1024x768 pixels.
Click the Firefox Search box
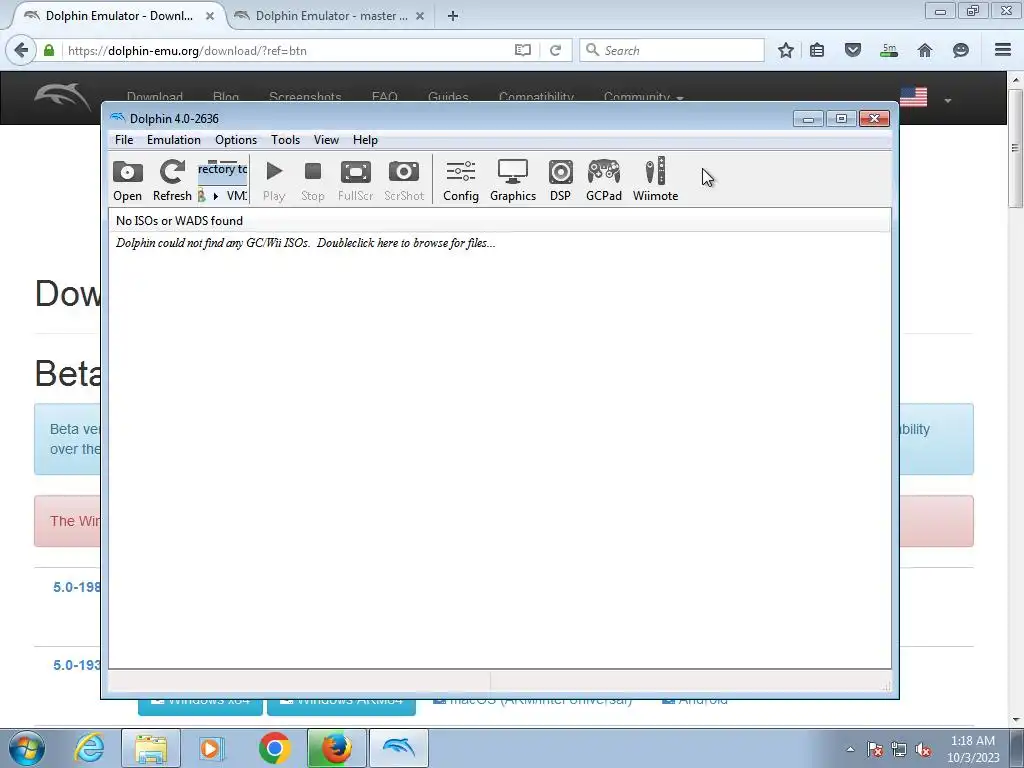(x=672, y=50)
